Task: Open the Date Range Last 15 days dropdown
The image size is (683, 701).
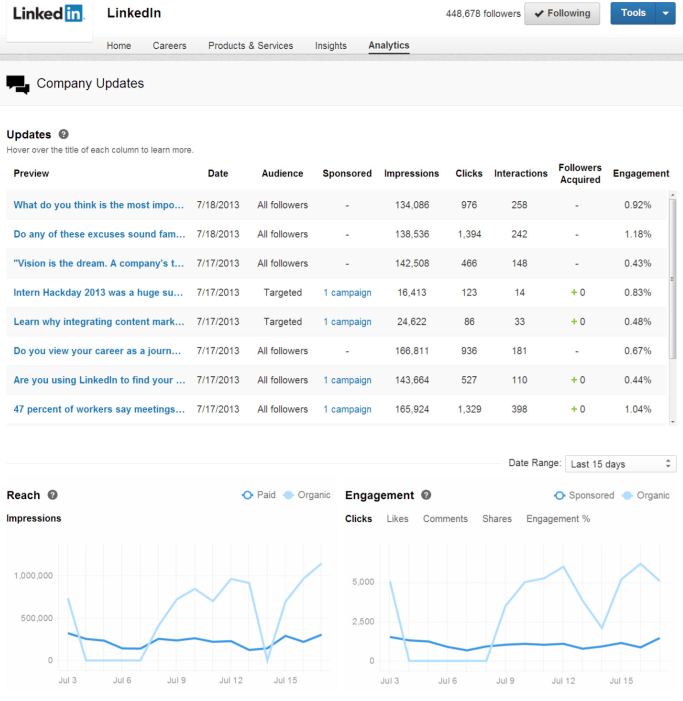Action: pyautogui.click(x=620, y=464)
